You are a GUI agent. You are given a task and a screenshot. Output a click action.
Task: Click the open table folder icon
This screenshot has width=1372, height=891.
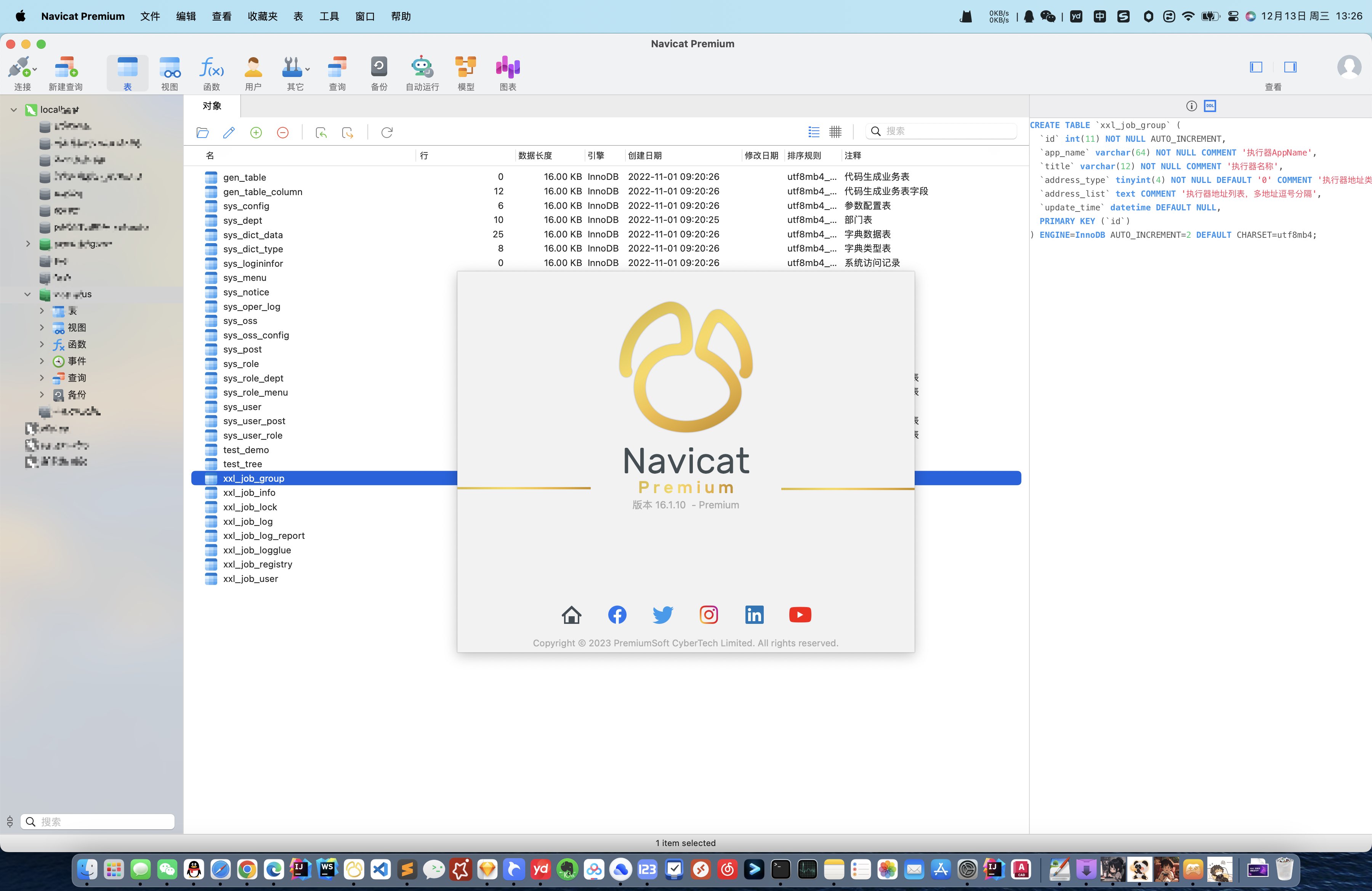202,133
